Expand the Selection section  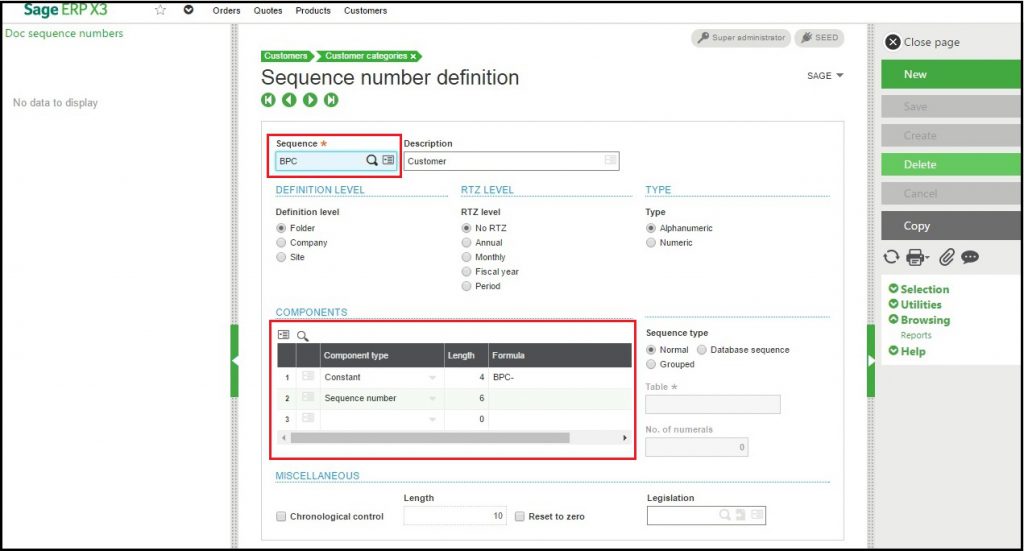click(x=924, y=289)
